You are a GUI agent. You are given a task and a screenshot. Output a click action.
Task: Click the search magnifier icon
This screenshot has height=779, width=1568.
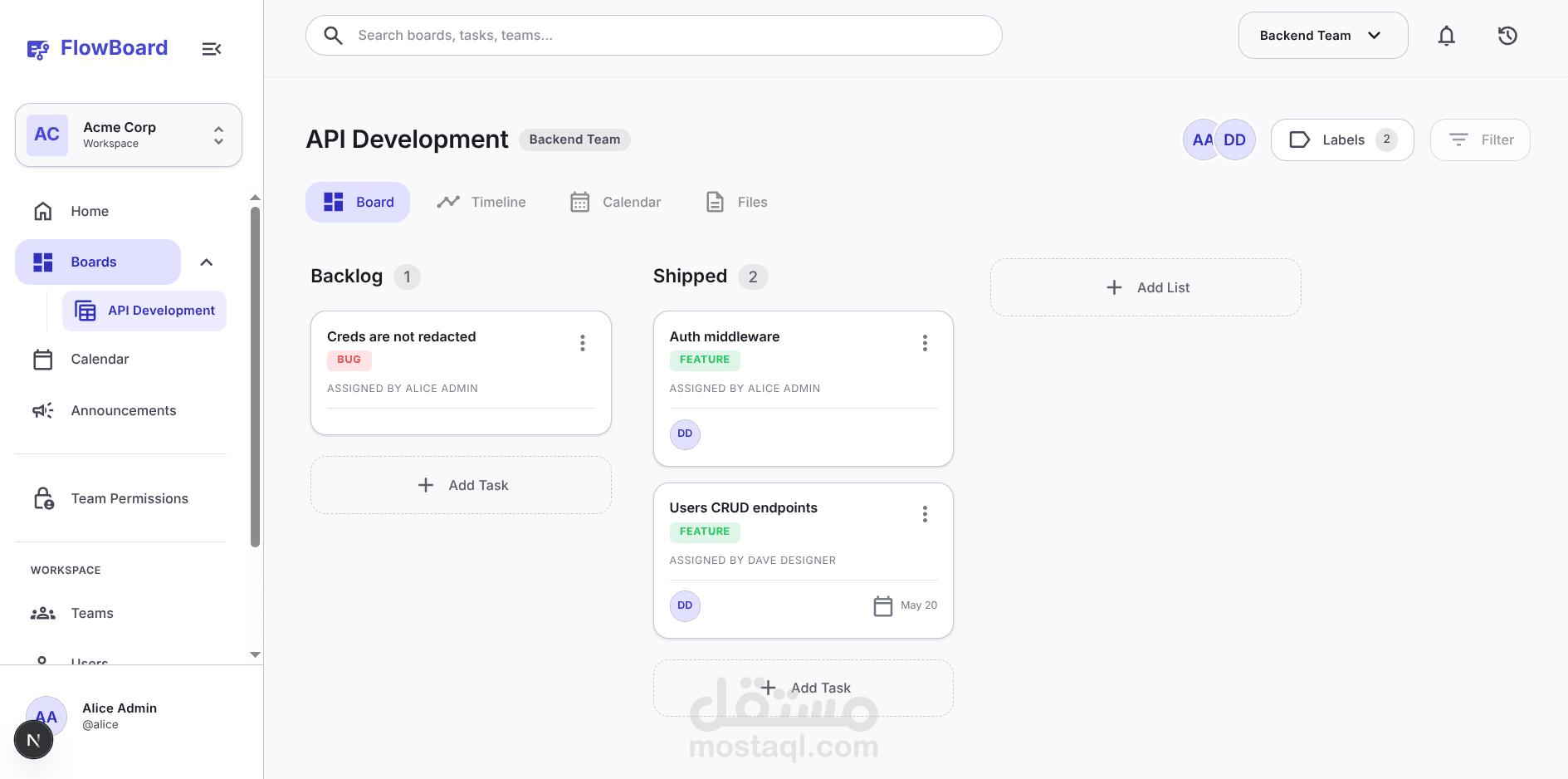(333, 35)
